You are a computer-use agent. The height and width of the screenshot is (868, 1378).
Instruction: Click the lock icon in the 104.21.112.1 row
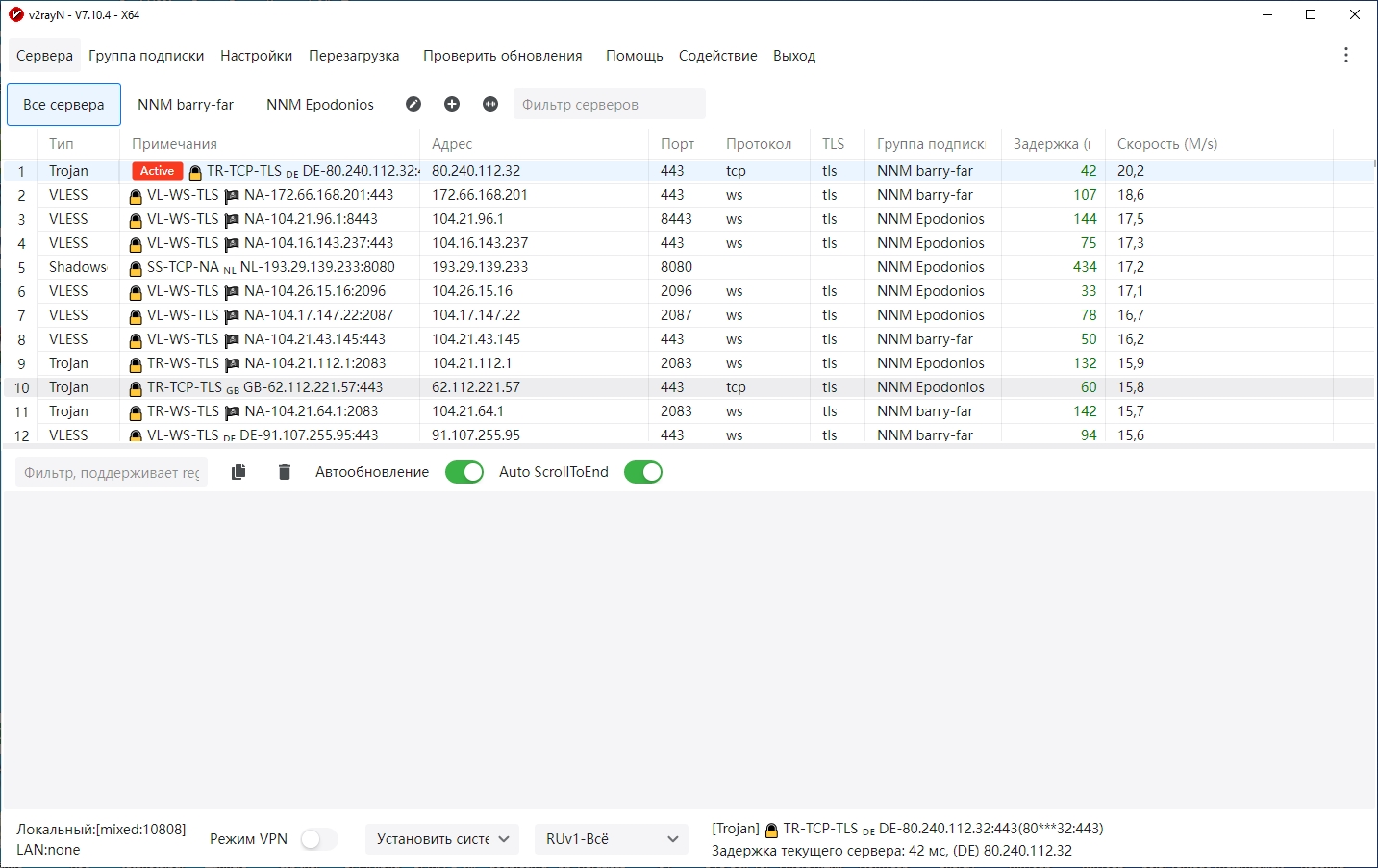[136, 364]
